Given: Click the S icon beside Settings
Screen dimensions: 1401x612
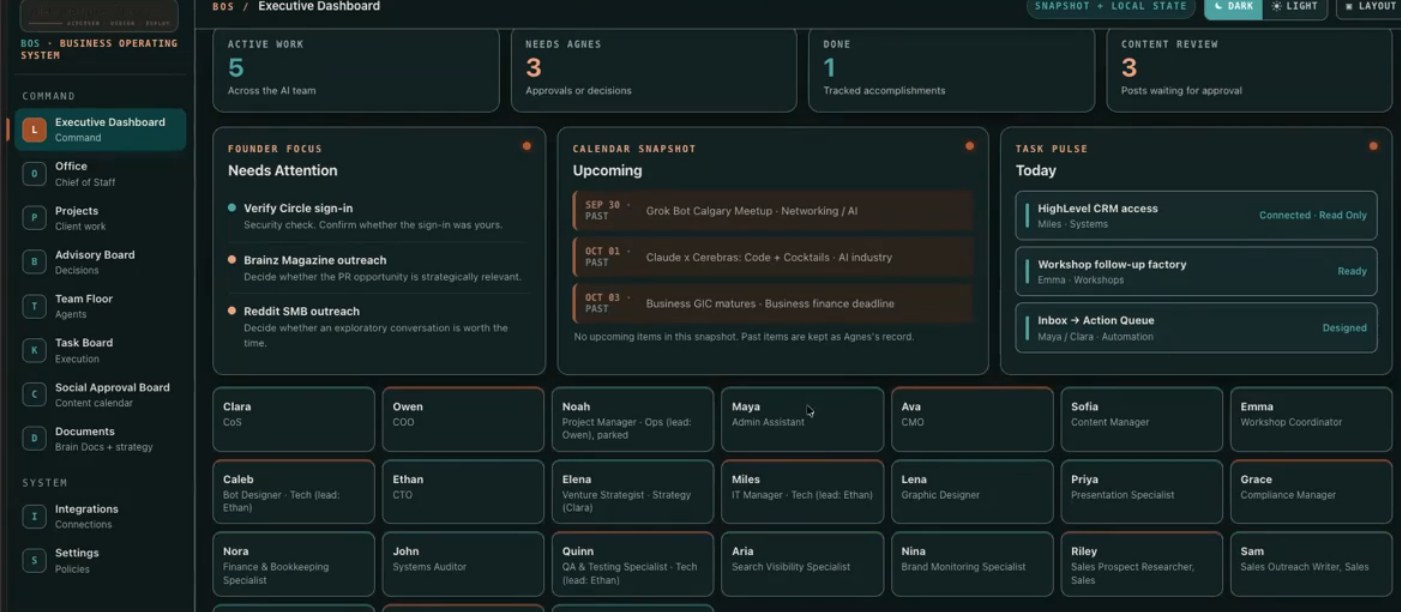Looking at the screenshot, I should 35,560.
